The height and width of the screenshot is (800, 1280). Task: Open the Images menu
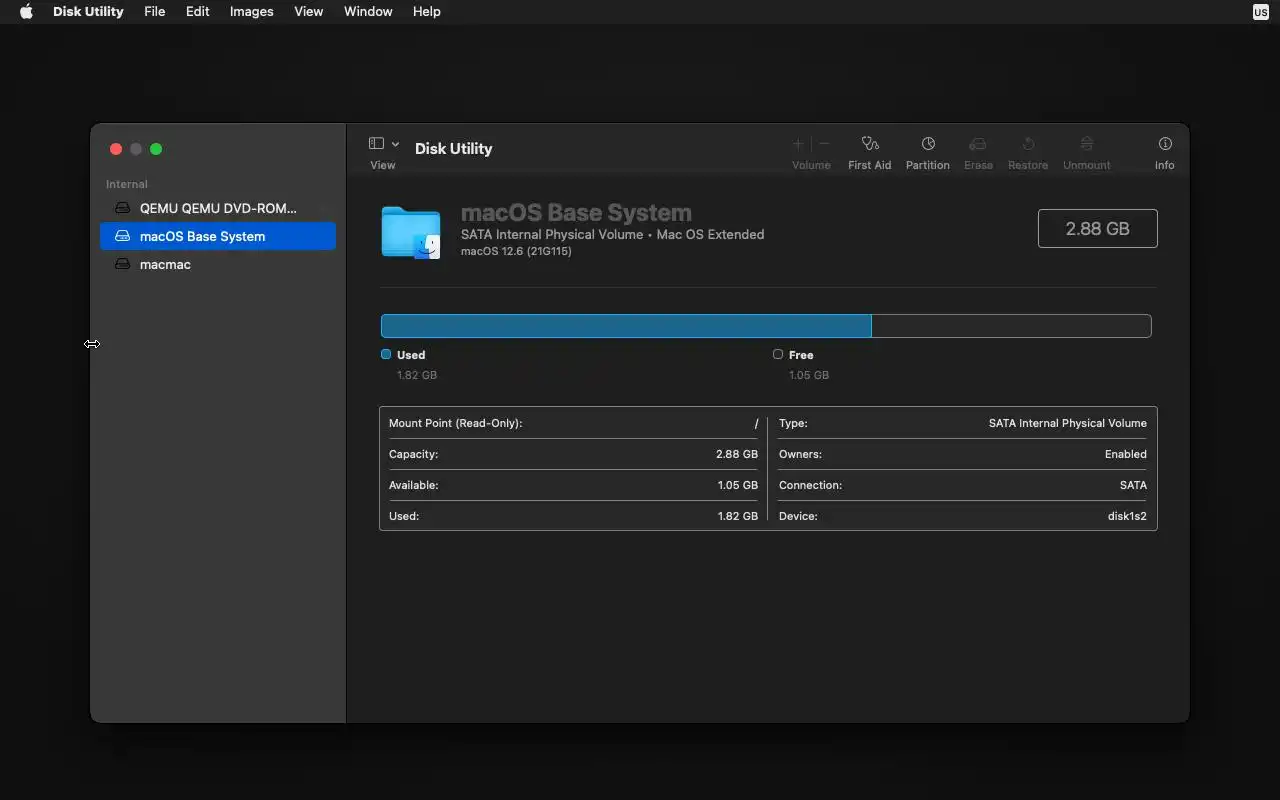pyautogui.click(x=251, y=12)
